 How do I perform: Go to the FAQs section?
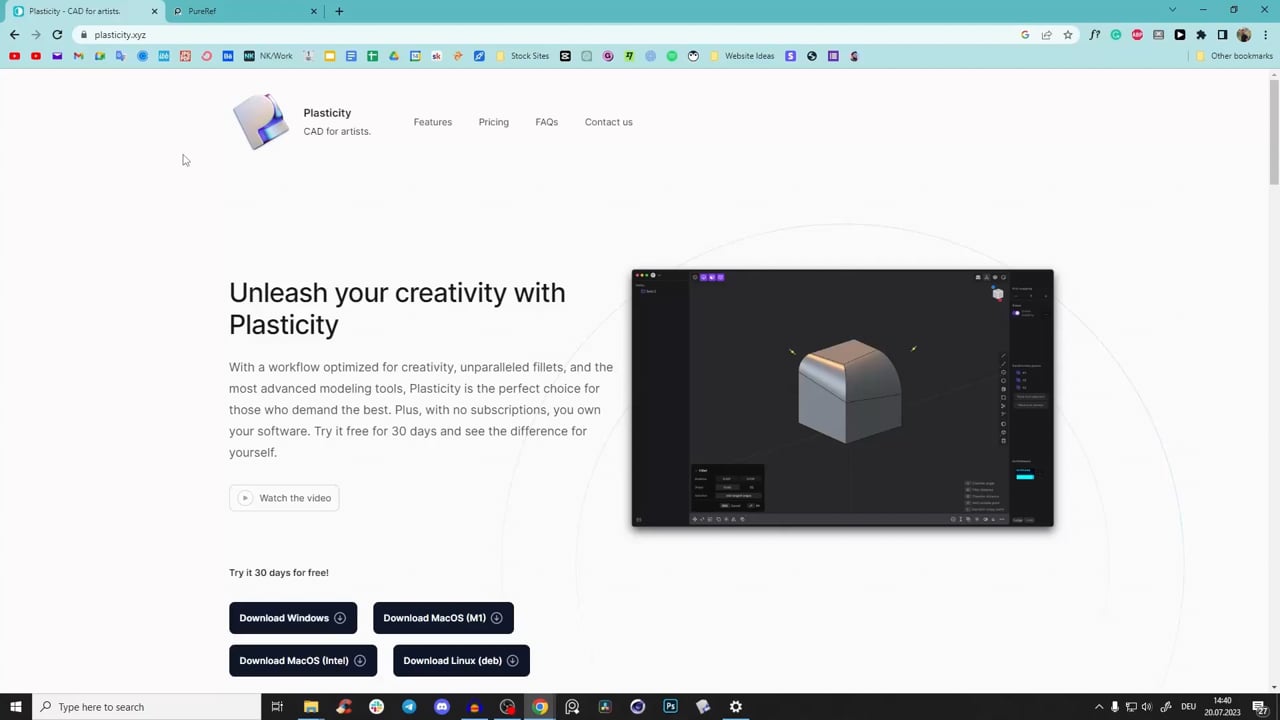coord(546,121)
